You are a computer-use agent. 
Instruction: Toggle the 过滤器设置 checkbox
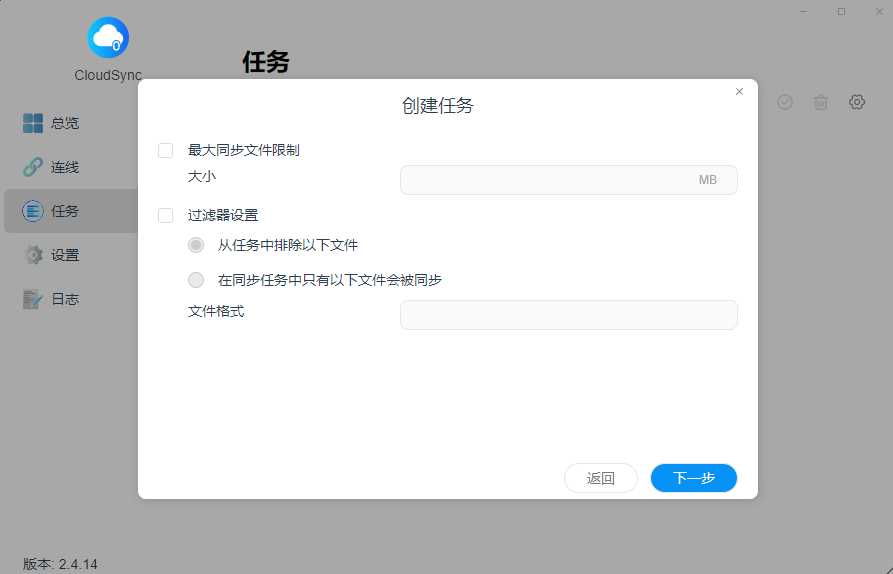(x=166, y=215)
